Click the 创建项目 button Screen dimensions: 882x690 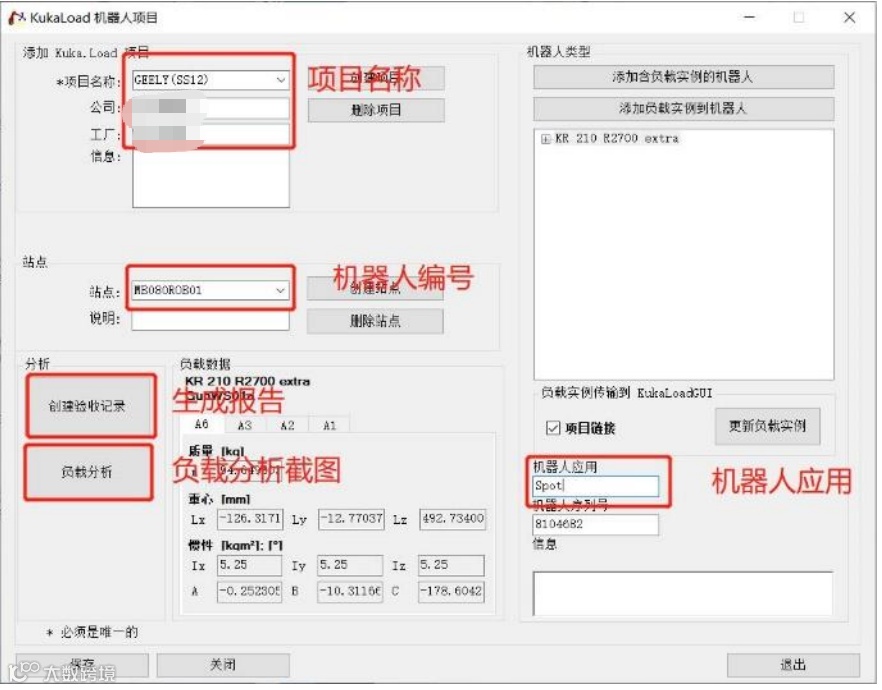[376, 78]
